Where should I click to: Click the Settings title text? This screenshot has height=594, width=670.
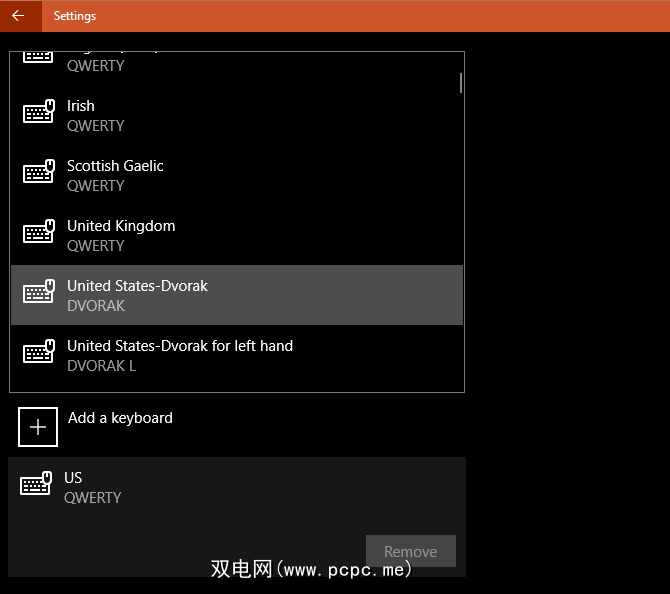click(75, 16)
